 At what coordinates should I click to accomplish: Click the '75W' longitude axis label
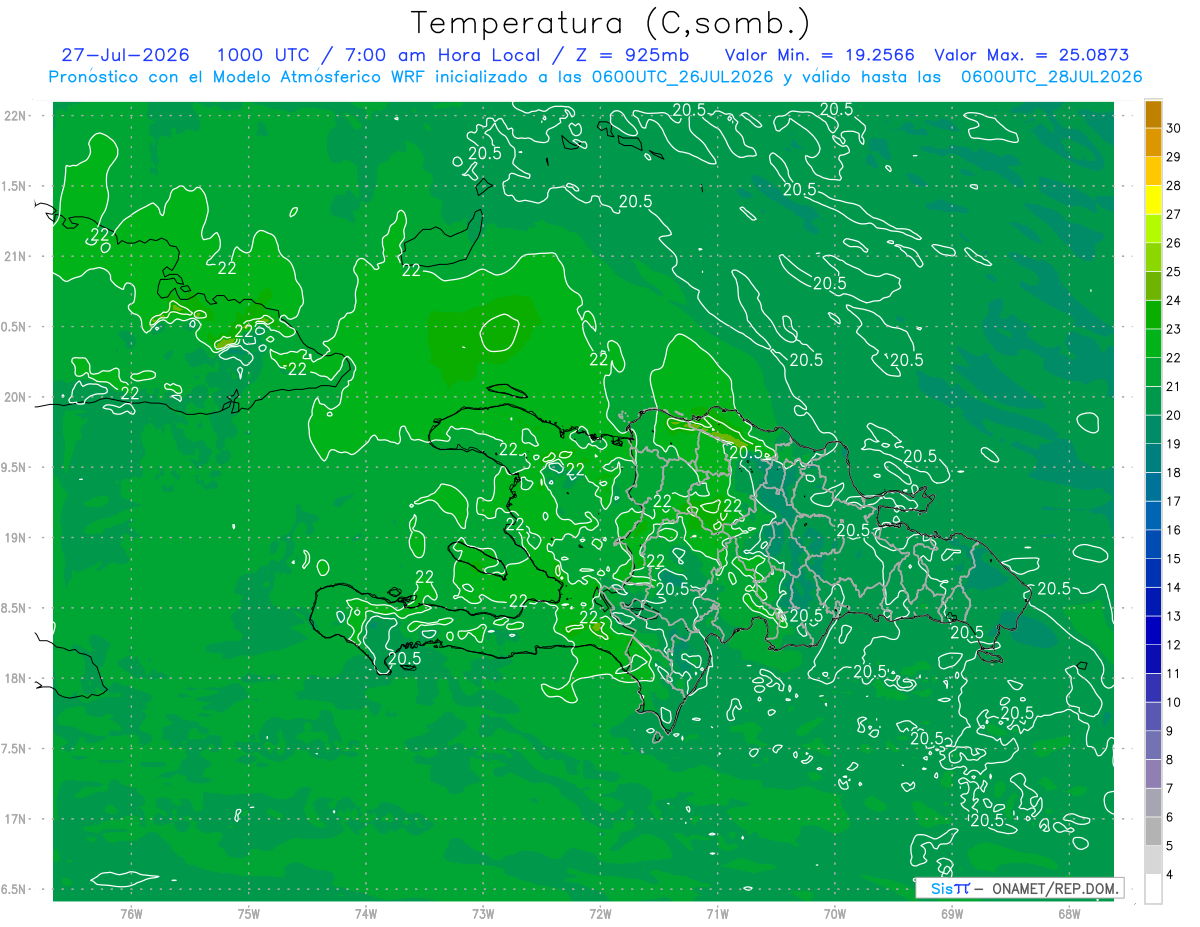pos(248,914)
